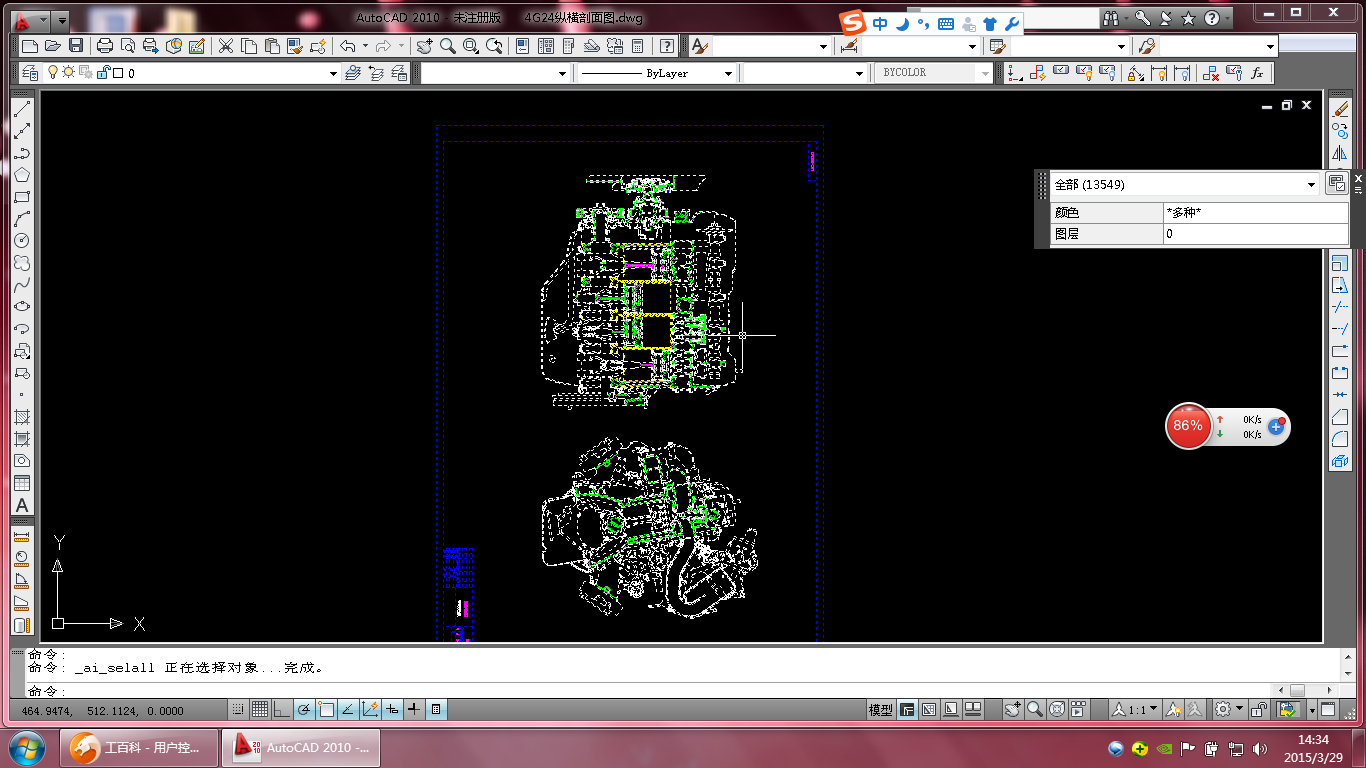
Task: Click the Pan hand tool
Action: pyautogui.click(x=425, y=46)
